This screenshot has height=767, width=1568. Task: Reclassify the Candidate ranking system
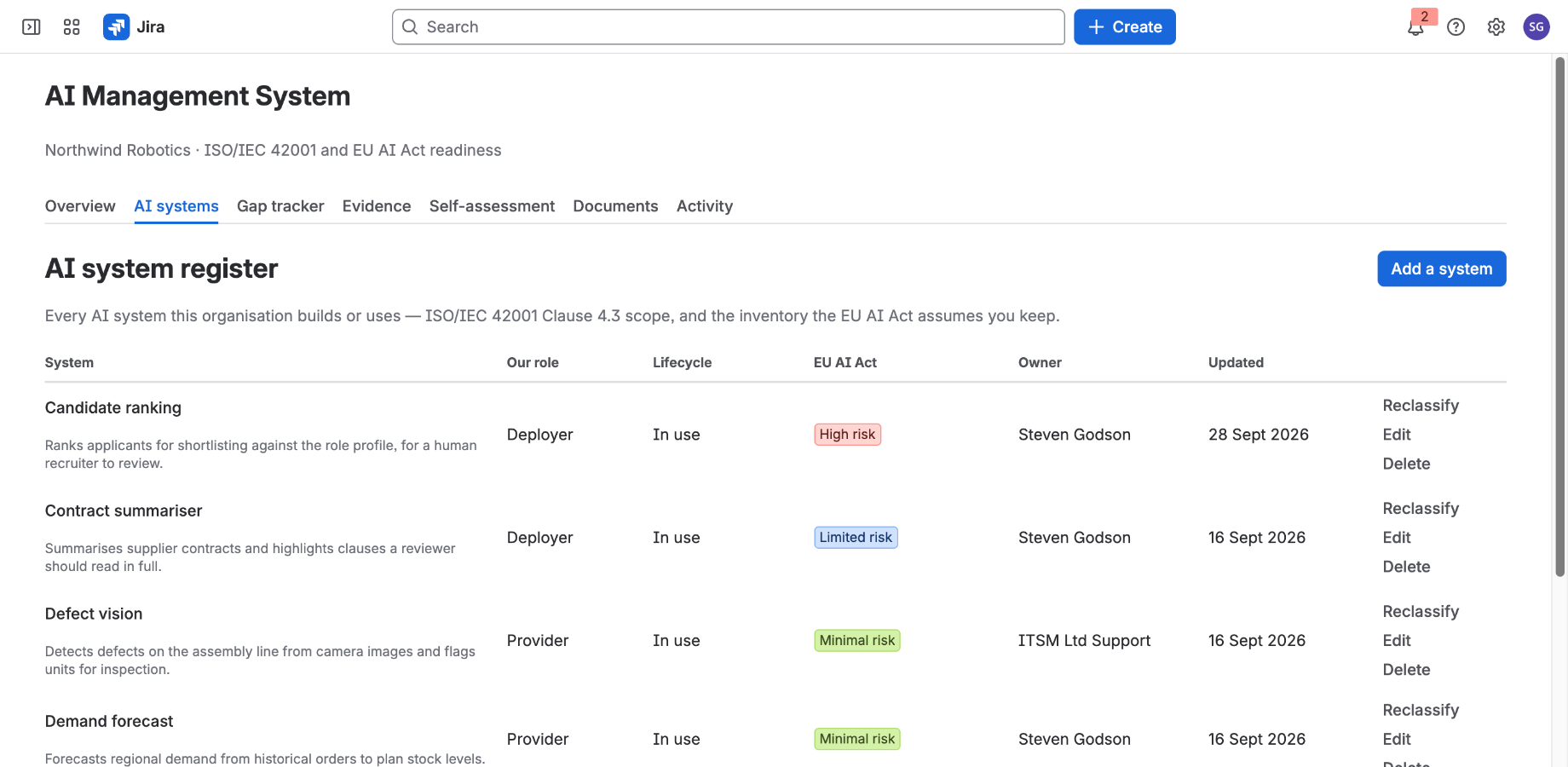[1421, 406]
